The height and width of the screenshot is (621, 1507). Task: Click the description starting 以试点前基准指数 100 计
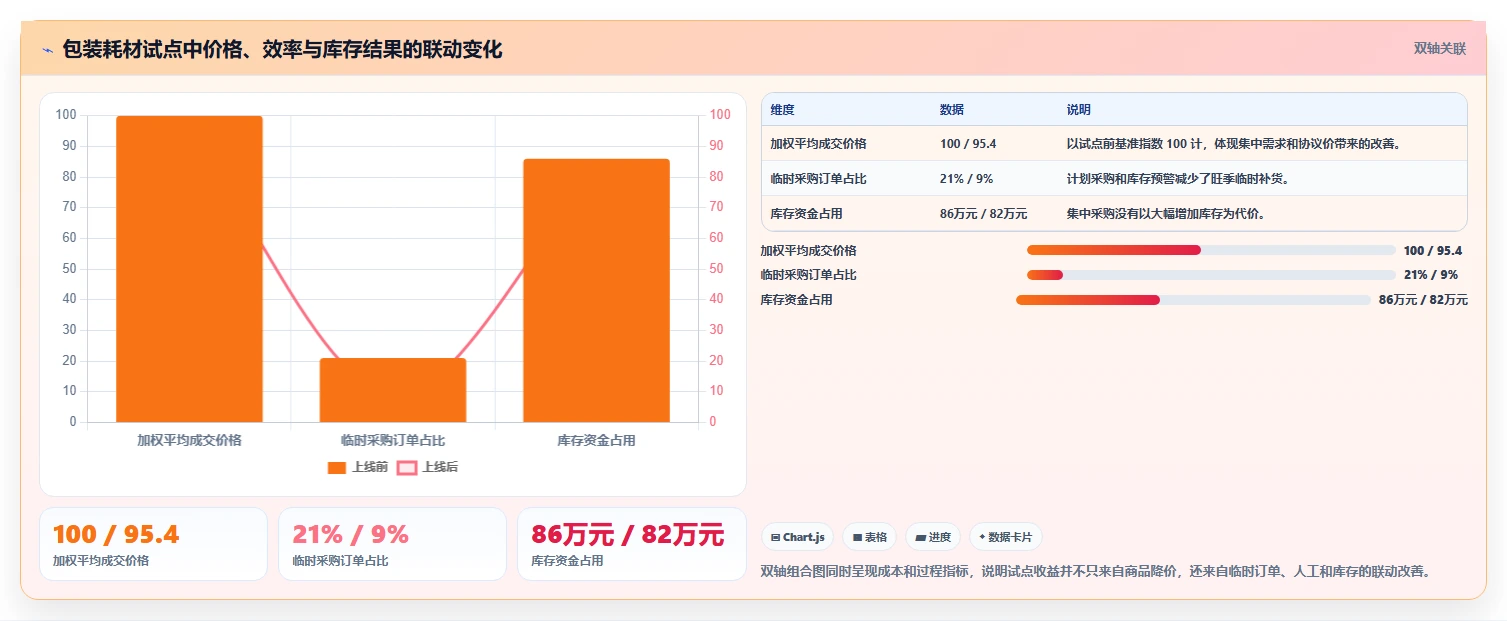coord(1233,144)
